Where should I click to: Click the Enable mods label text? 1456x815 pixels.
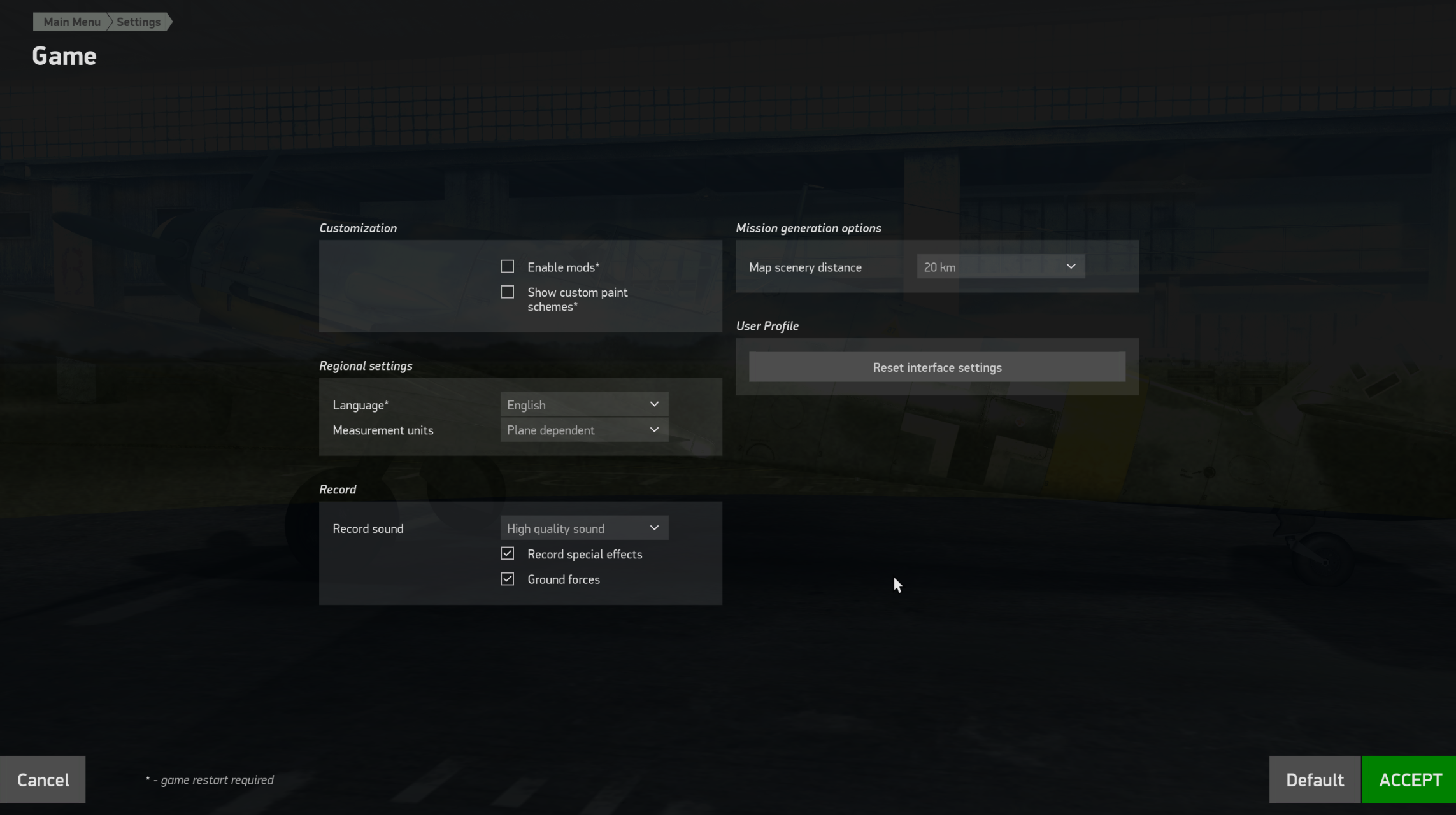563,267
